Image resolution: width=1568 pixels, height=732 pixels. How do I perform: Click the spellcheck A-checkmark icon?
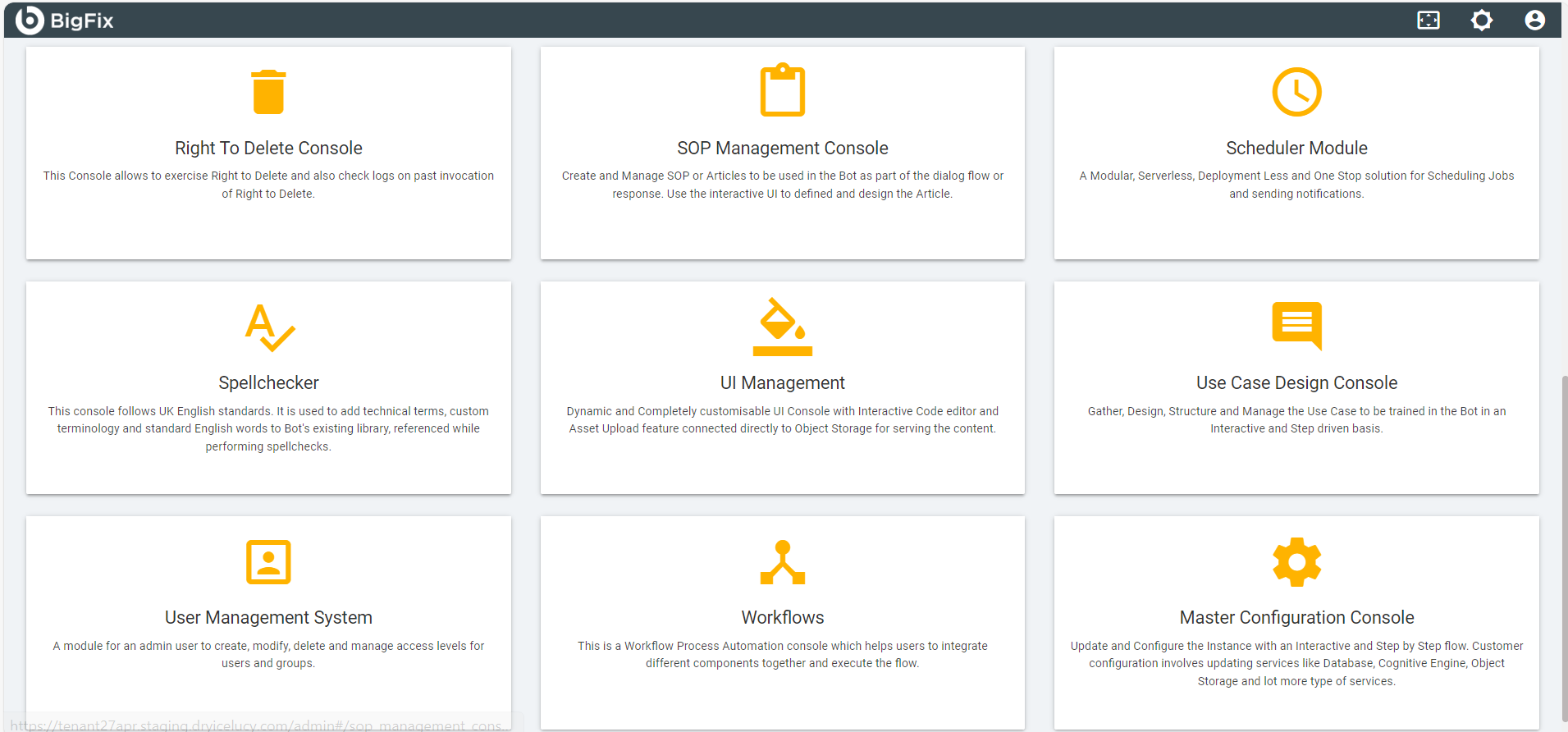(x=269, y=327)
